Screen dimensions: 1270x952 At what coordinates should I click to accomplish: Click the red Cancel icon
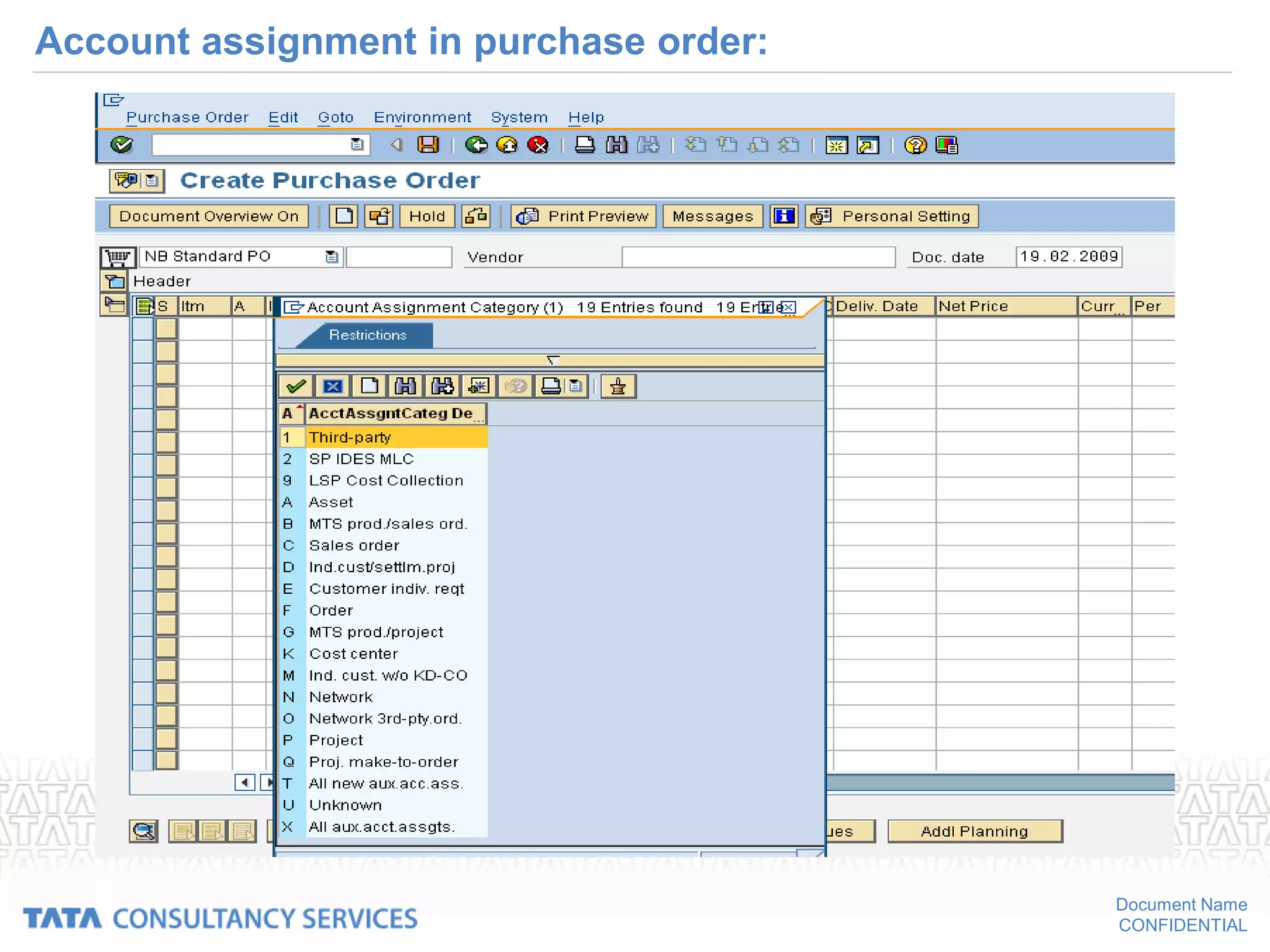point(538,145)
